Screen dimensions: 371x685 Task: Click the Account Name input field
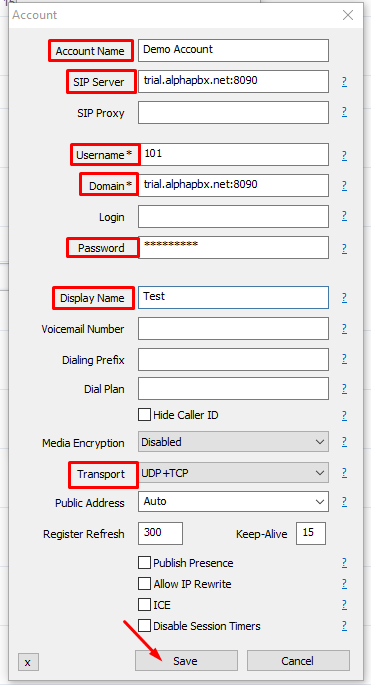[x=233, y=50]
